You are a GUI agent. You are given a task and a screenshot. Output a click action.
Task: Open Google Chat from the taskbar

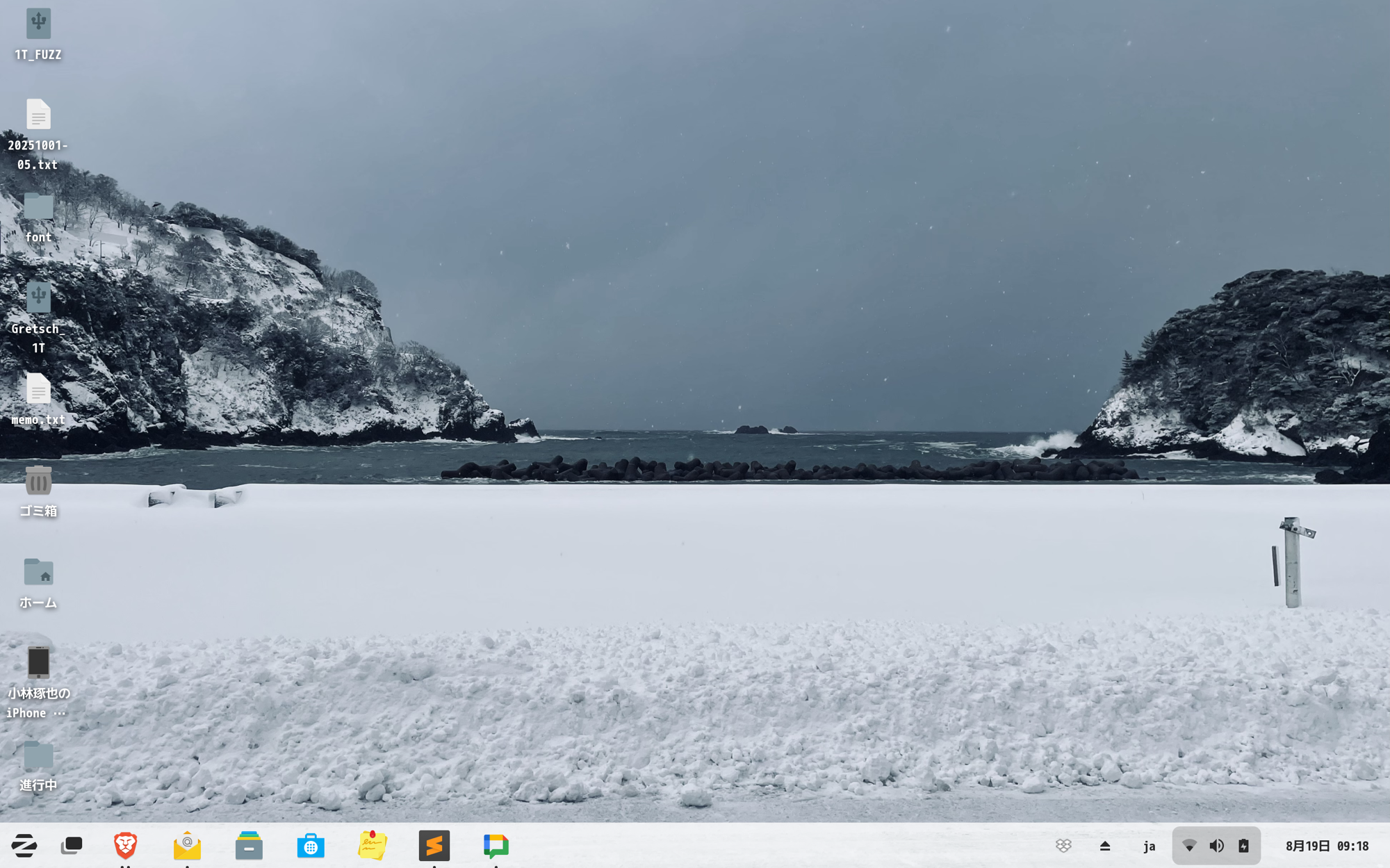point(496,846)
